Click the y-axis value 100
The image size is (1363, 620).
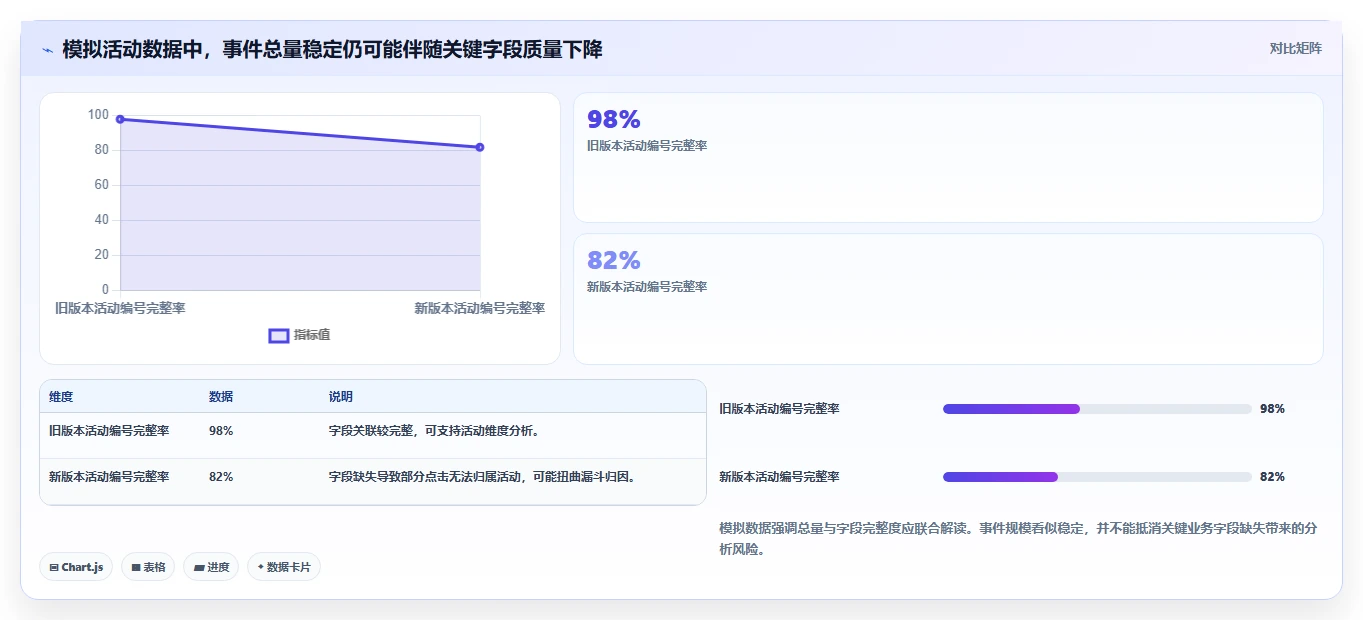tap(98, 115)
